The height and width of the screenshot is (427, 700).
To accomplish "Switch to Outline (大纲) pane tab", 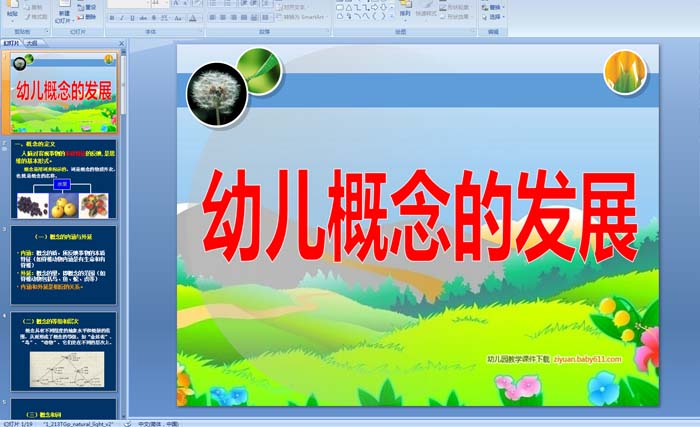I will click(31, 43).
